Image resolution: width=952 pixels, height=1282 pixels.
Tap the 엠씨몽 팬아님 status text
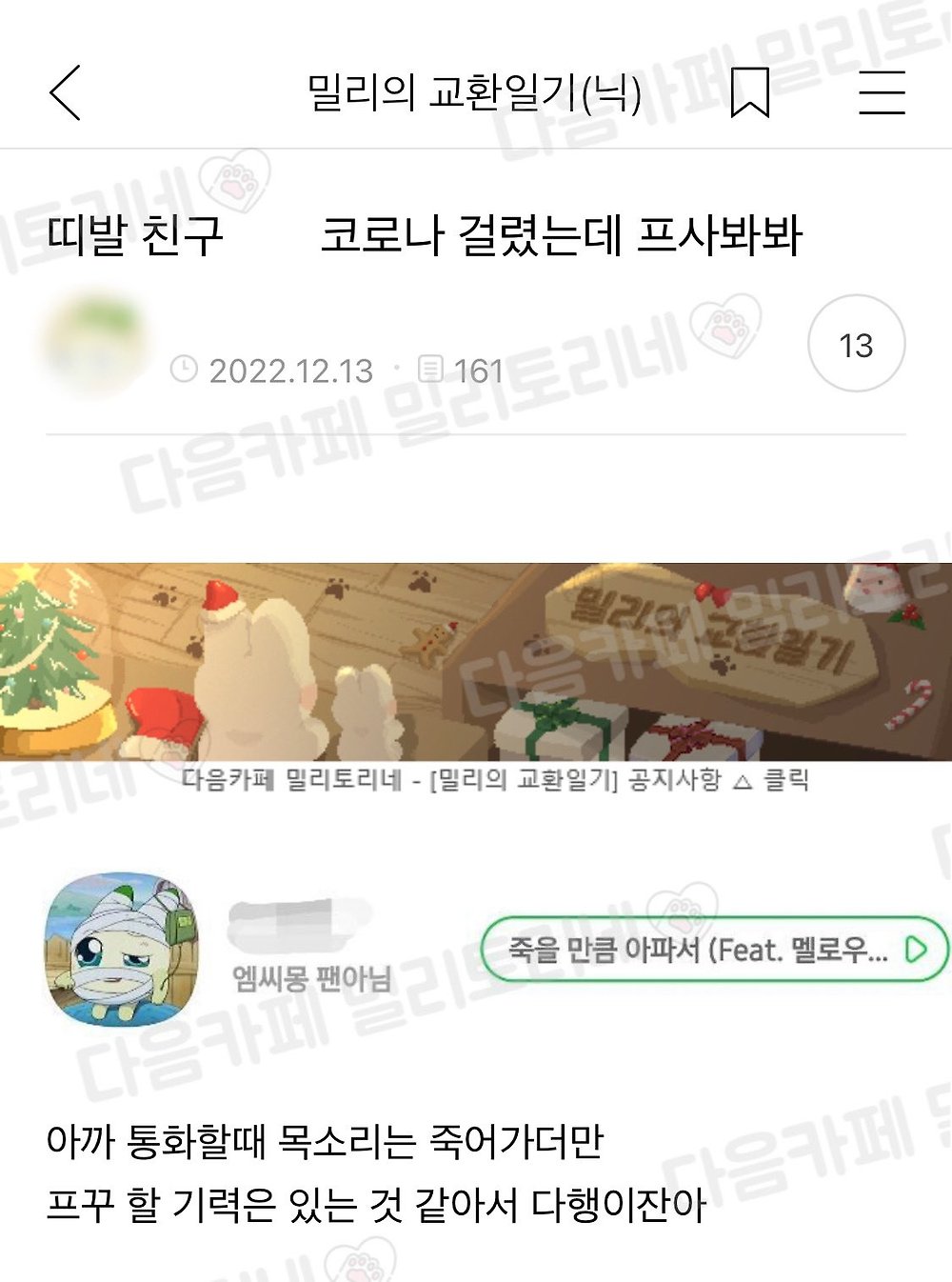pos(311,978)
